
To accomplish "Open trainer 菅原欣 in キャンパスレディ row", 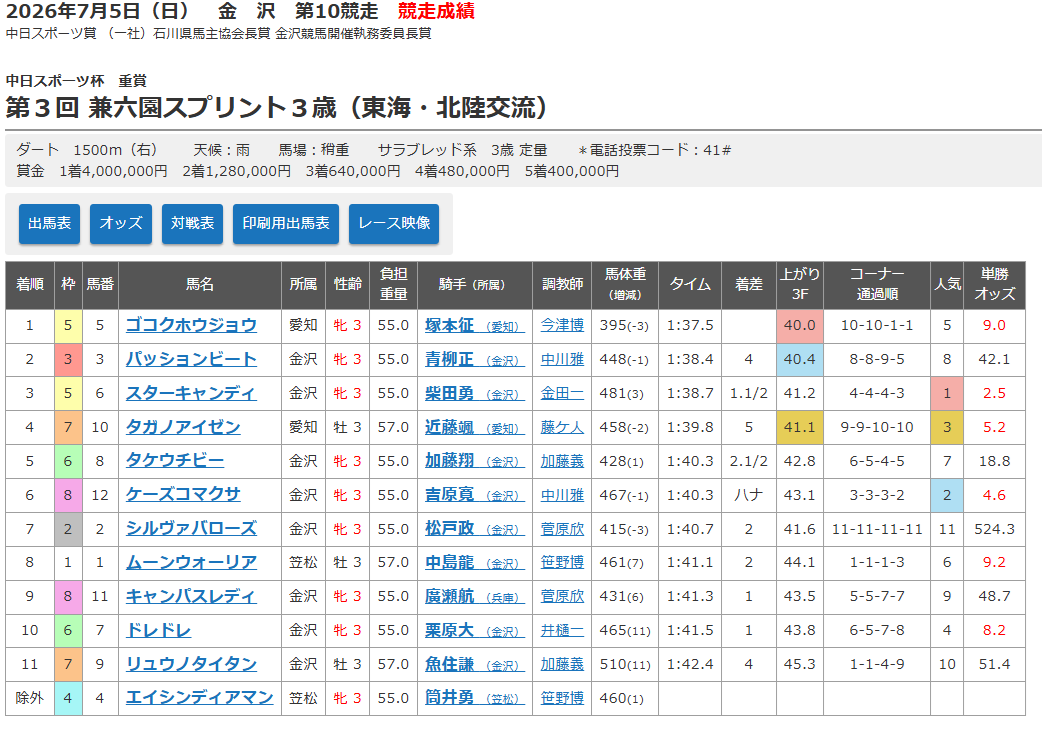I will 562,596.
